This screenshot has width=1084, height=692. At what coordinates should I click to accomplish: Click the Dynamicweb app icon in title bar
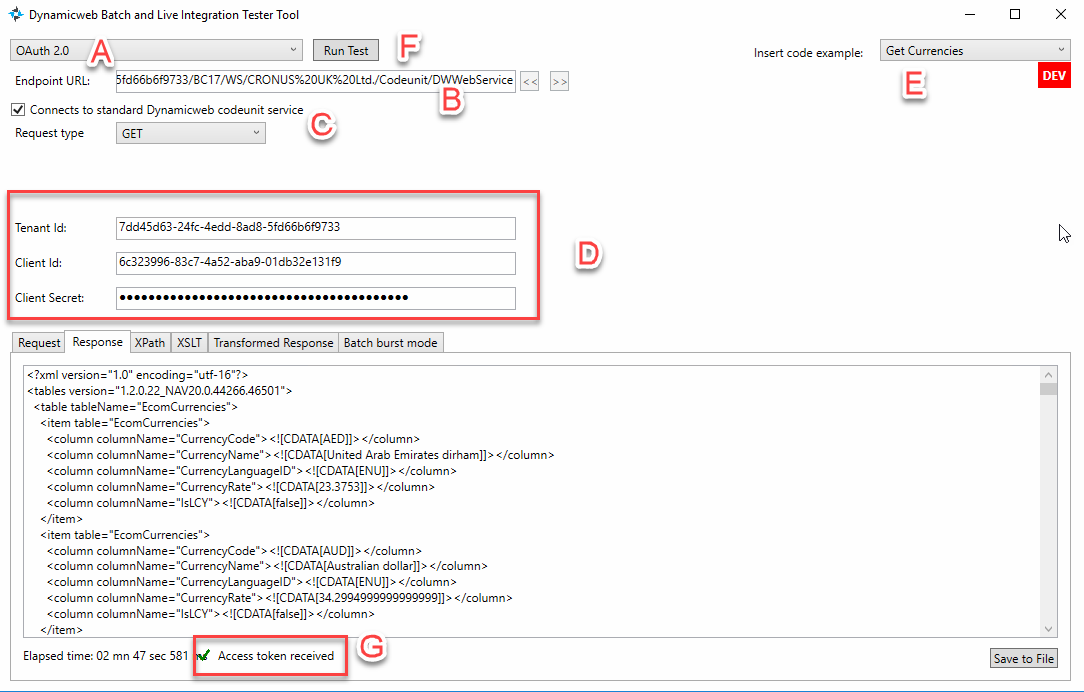(16, 15)
